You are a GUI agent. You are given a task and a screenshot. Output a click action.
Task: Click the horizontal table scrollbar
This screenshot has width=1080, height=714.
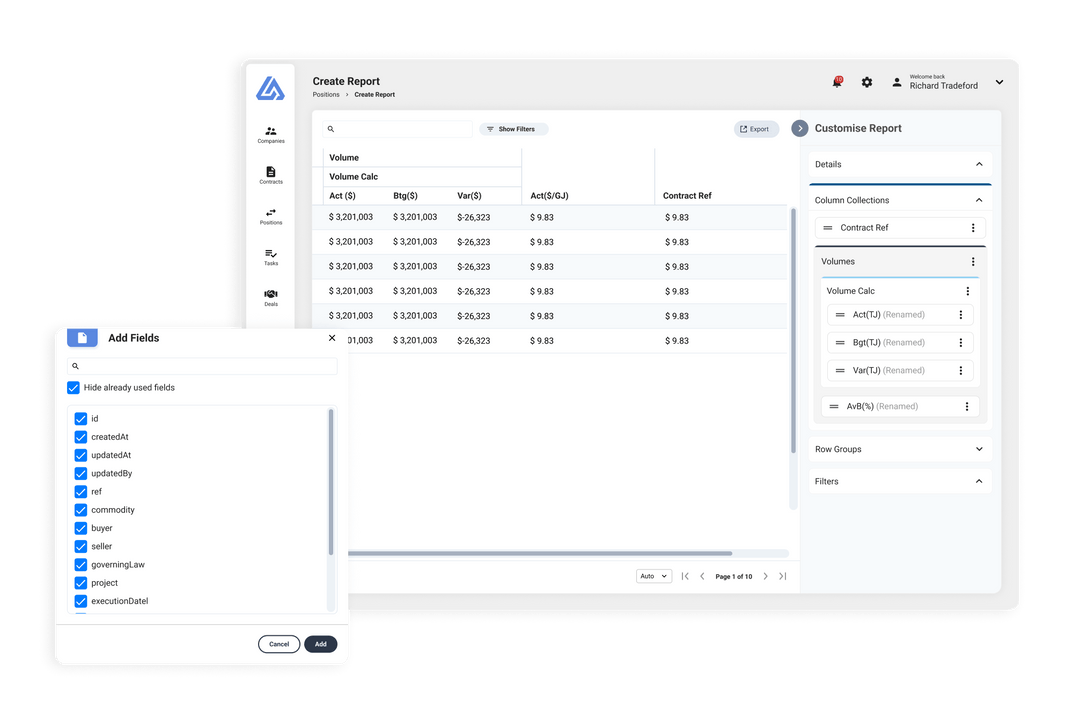tap(540, 553)
